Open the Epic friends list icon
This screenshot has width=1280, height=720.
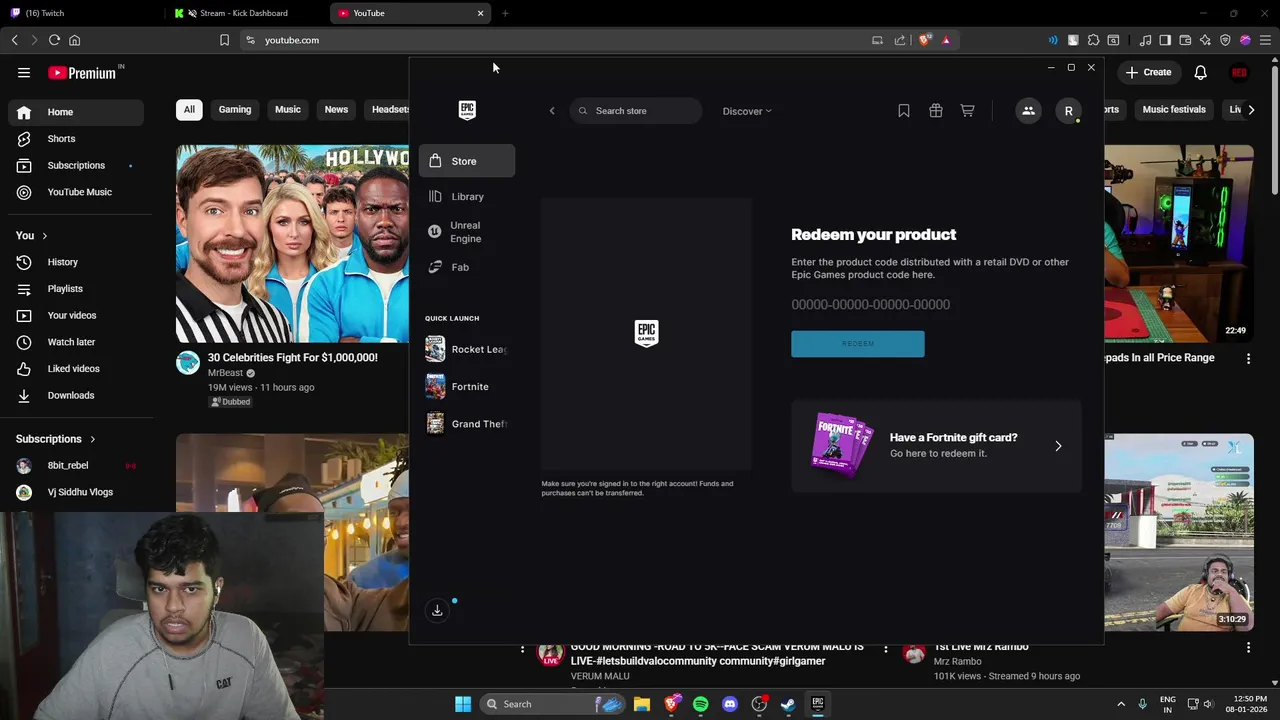point(1028,111)
